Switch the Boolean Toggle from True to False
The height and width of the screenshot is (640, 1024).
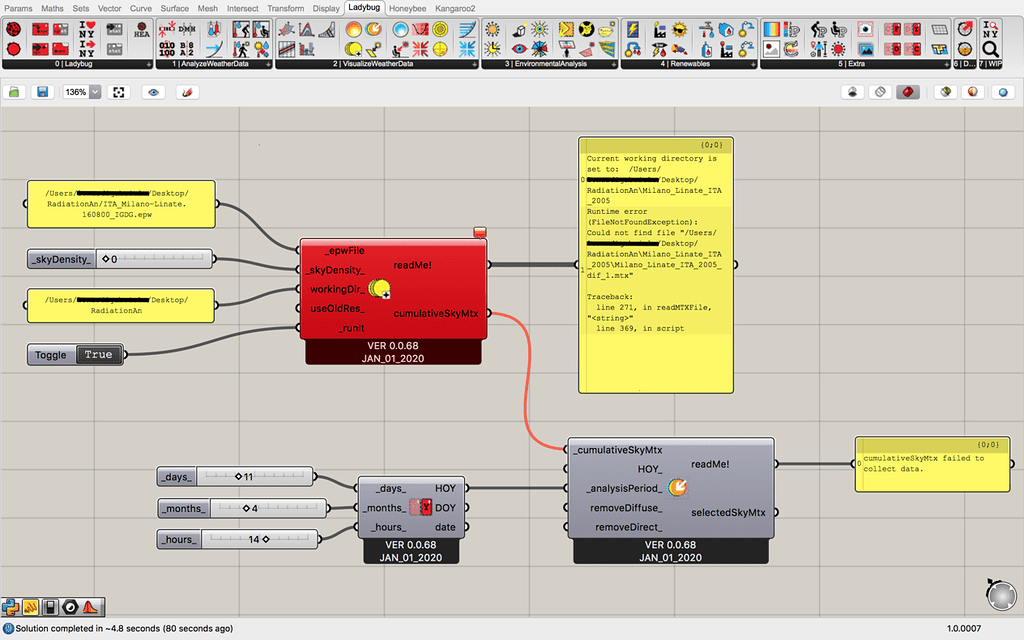pyautogui.click(x=97, y=354)
